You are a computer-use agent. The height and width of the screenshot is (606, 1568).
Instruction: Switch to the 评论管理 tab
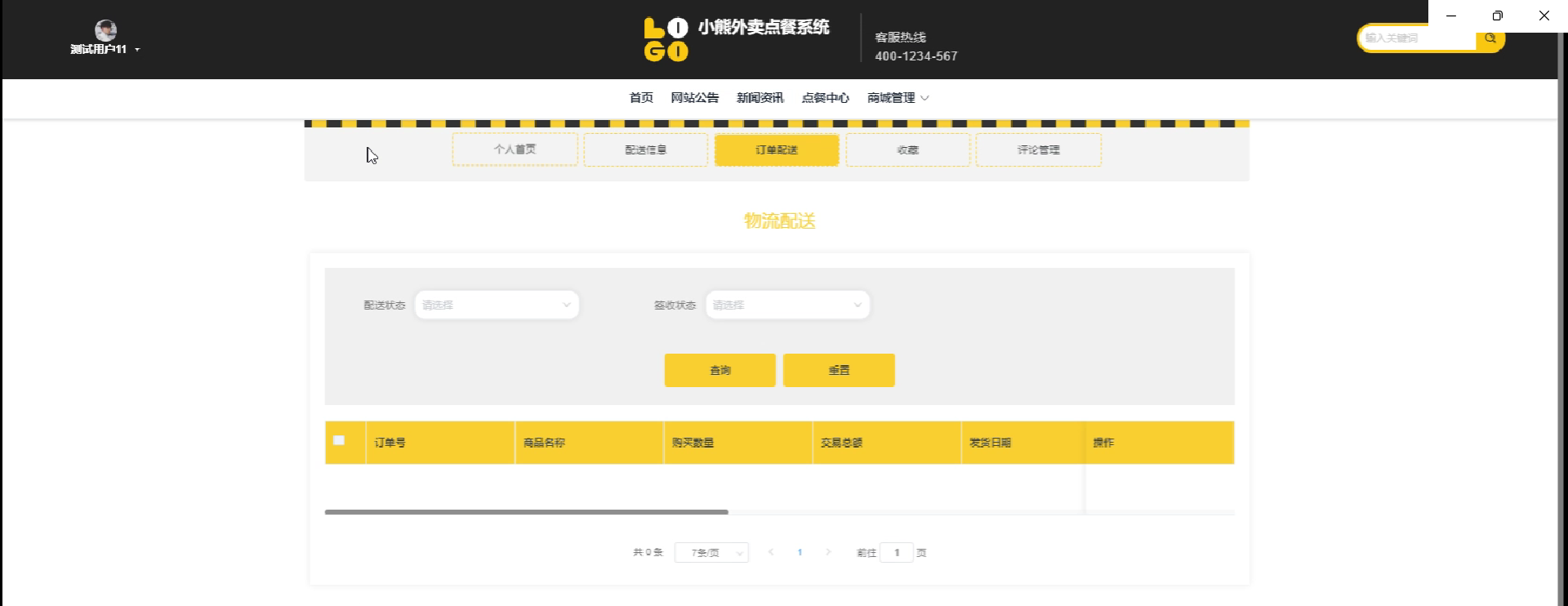point(1039,150)
